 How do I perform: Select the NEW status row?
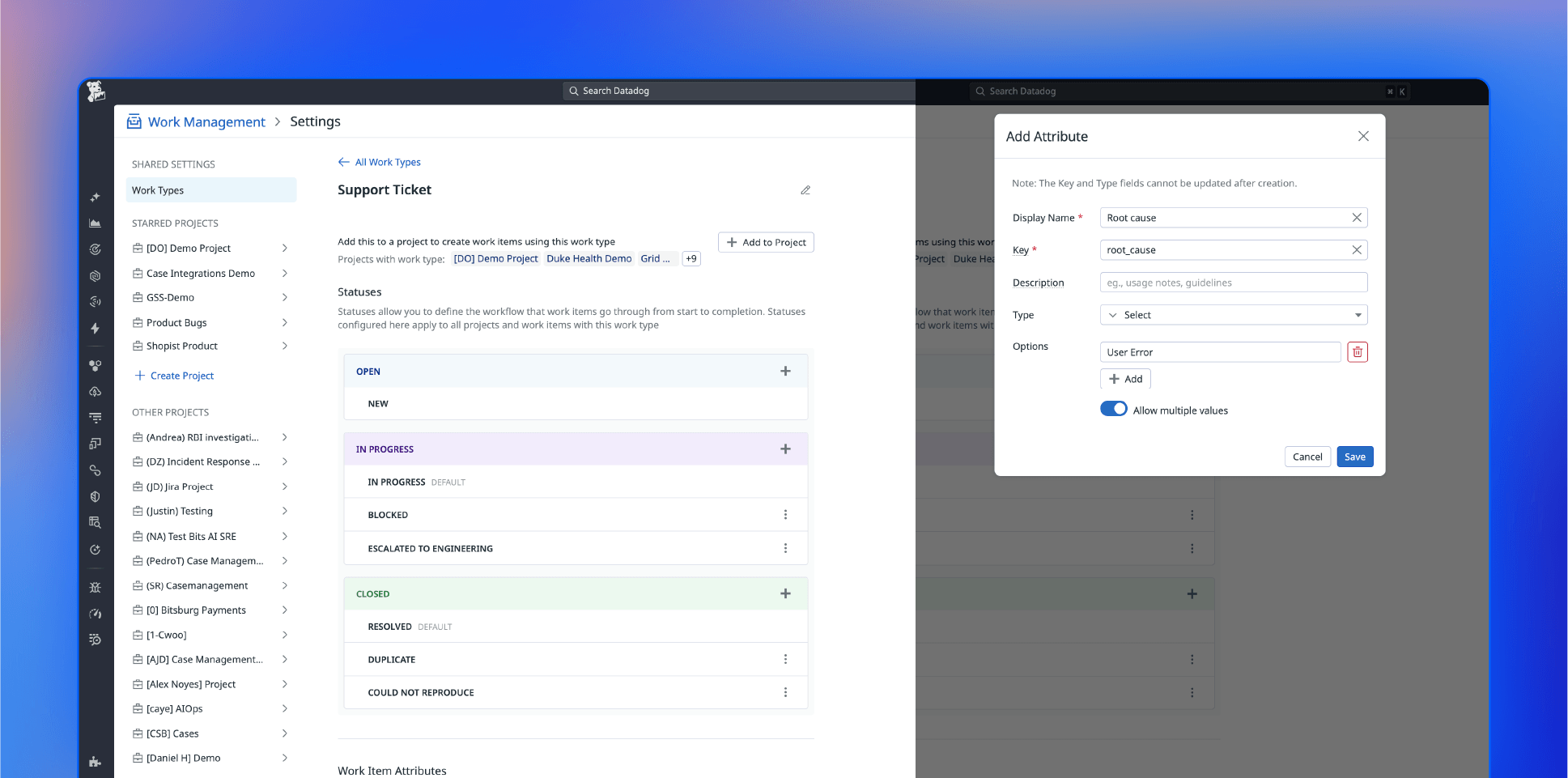click(576, 403)
